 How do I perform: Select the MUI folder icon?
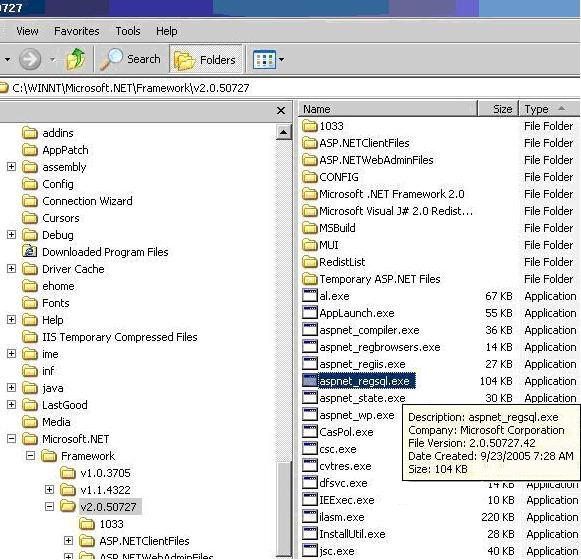pos(310,245)
